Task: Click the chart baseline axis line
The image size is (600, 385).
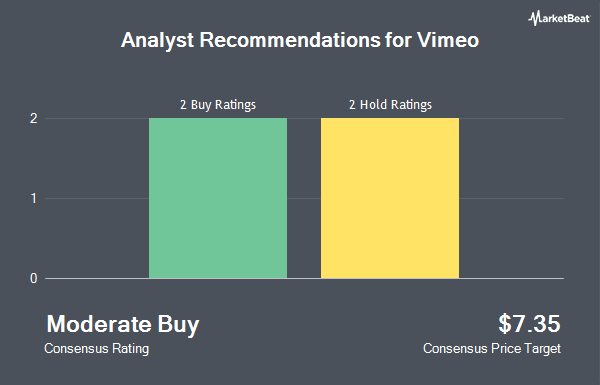Action: 304,278
